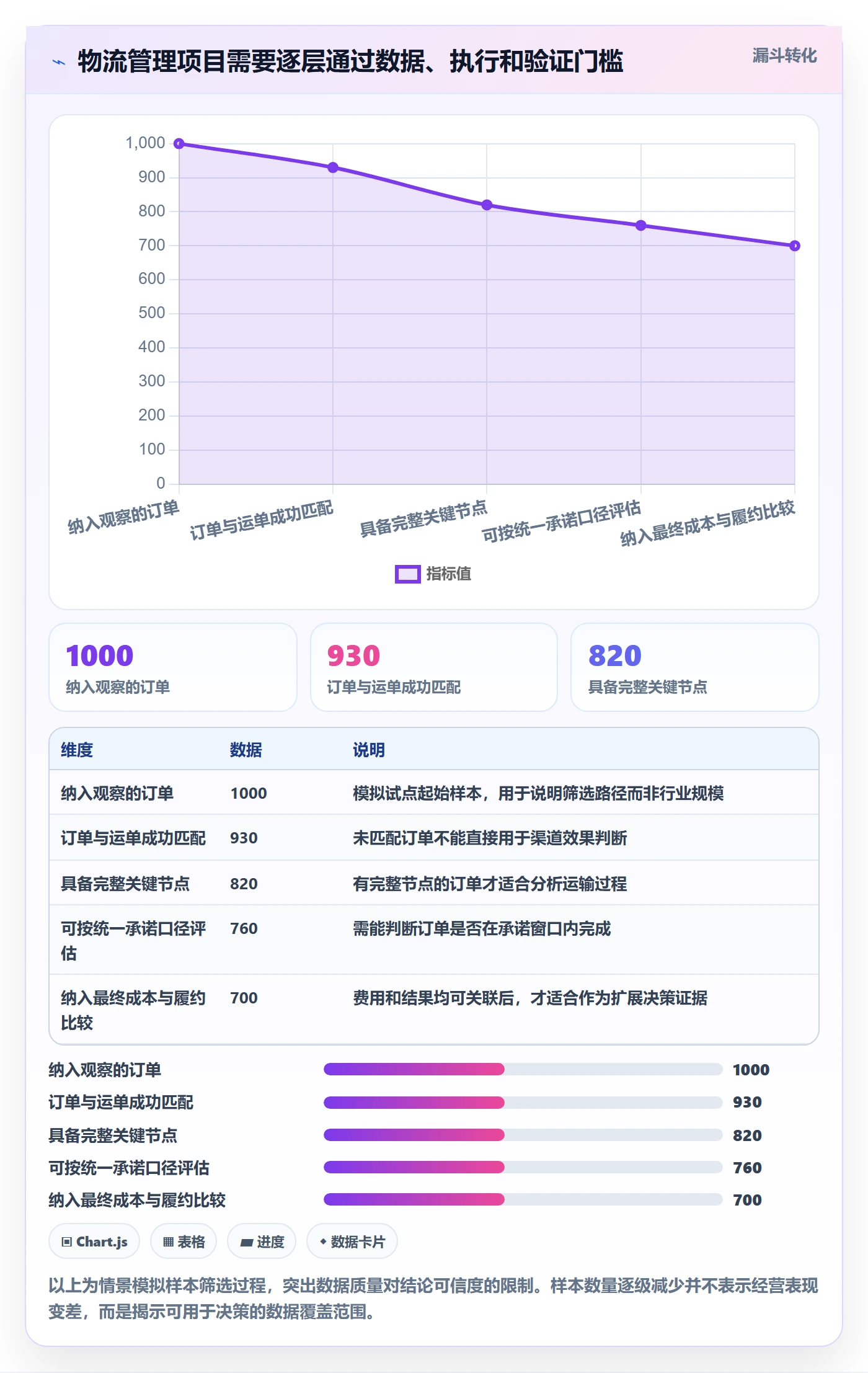This screenshot has width=868, height=1373.
Task: Click the 1000 纳入观察的订单 data card
Action: (x=173, y=667)
